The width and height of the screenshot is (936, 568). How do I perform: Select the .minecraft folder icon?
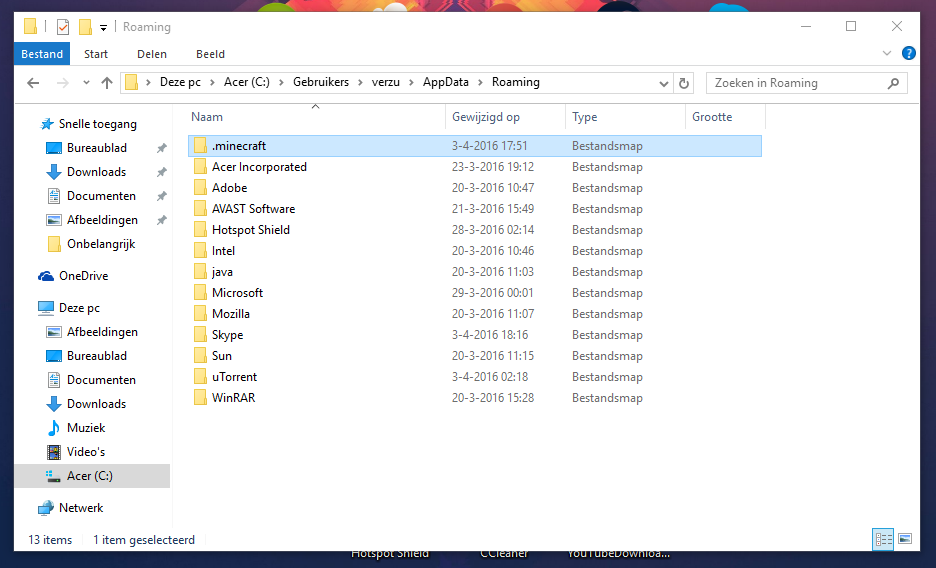(201, 146)
